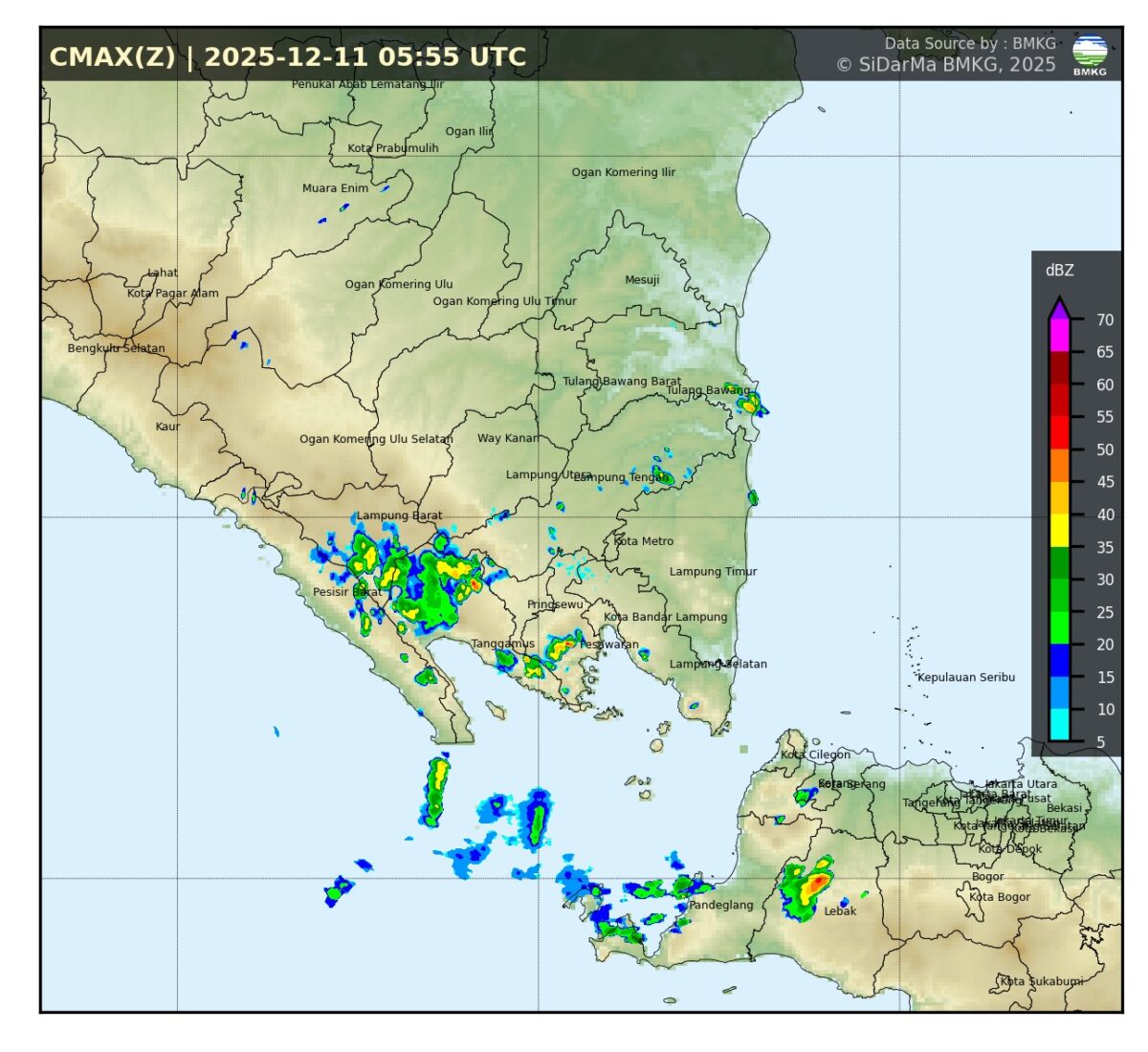Image resolution: width=1148 pixels, height=1052 pixels.
Task: Click the purple arrow atop the dBZ scale
Action: [1059, 308]
